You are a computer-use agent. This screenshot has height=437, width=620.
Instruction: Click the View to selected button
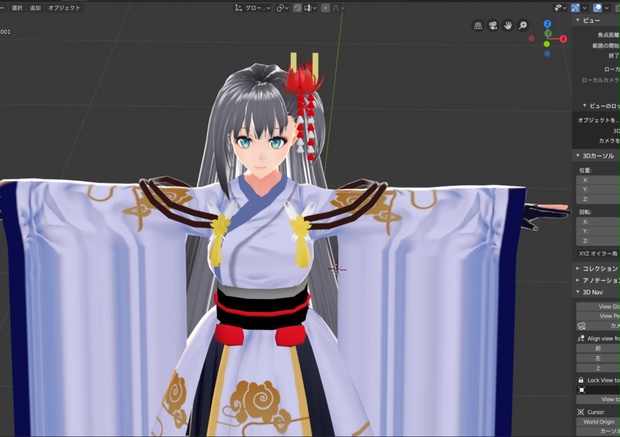coord(598,399)
